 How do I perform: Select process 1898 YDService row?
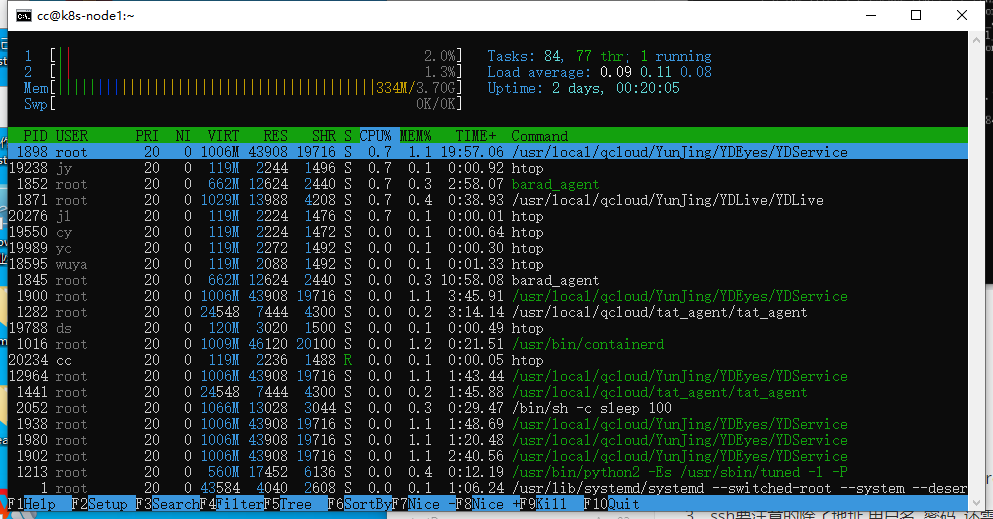pos(488,152)
